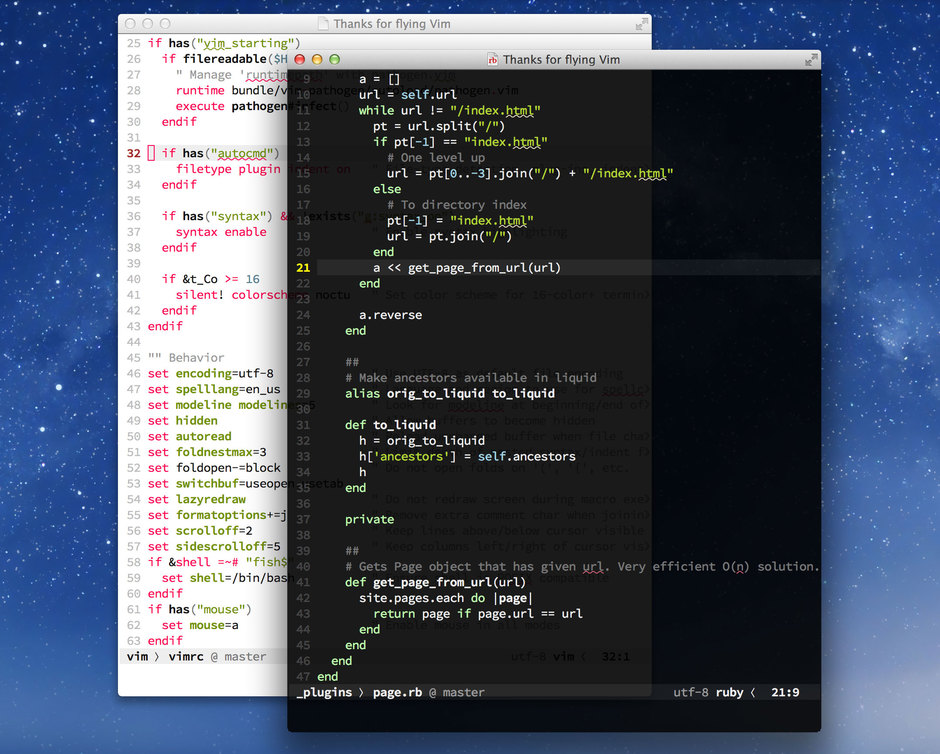Click 'utf-8' encoding in front status line
The height and width of the screenshot is (754, 940).
click(691, 692)
